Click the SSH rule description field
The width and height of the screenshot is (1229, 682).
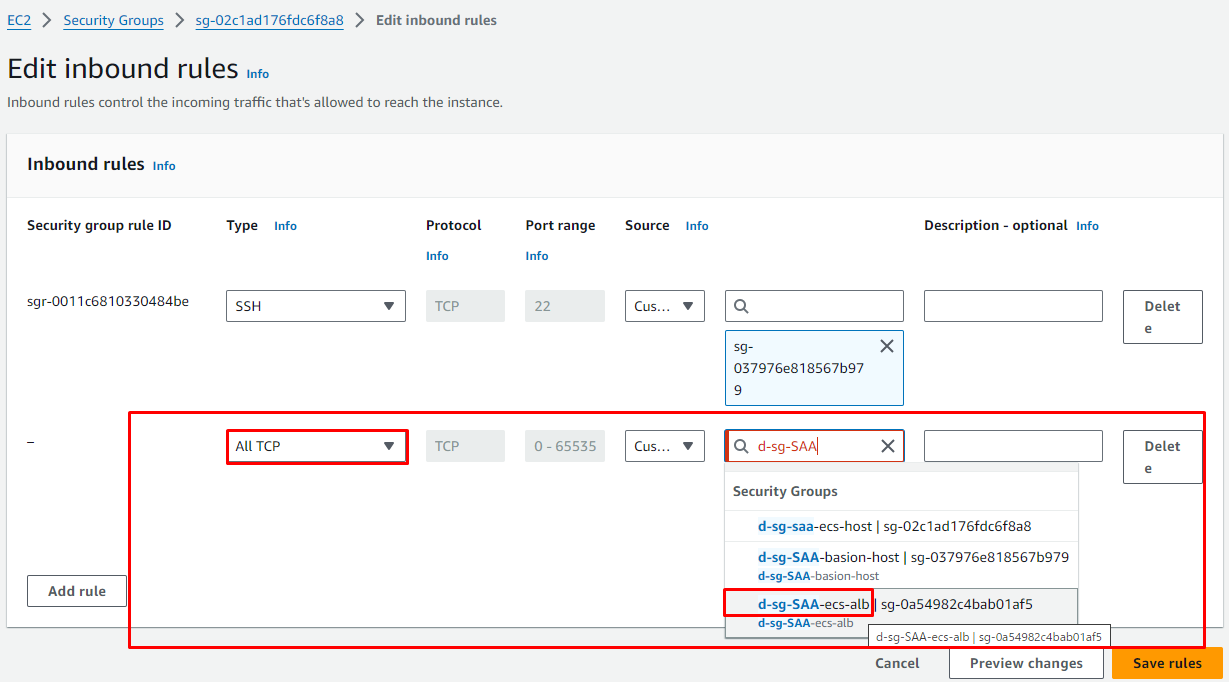[x=1013, y=306]
